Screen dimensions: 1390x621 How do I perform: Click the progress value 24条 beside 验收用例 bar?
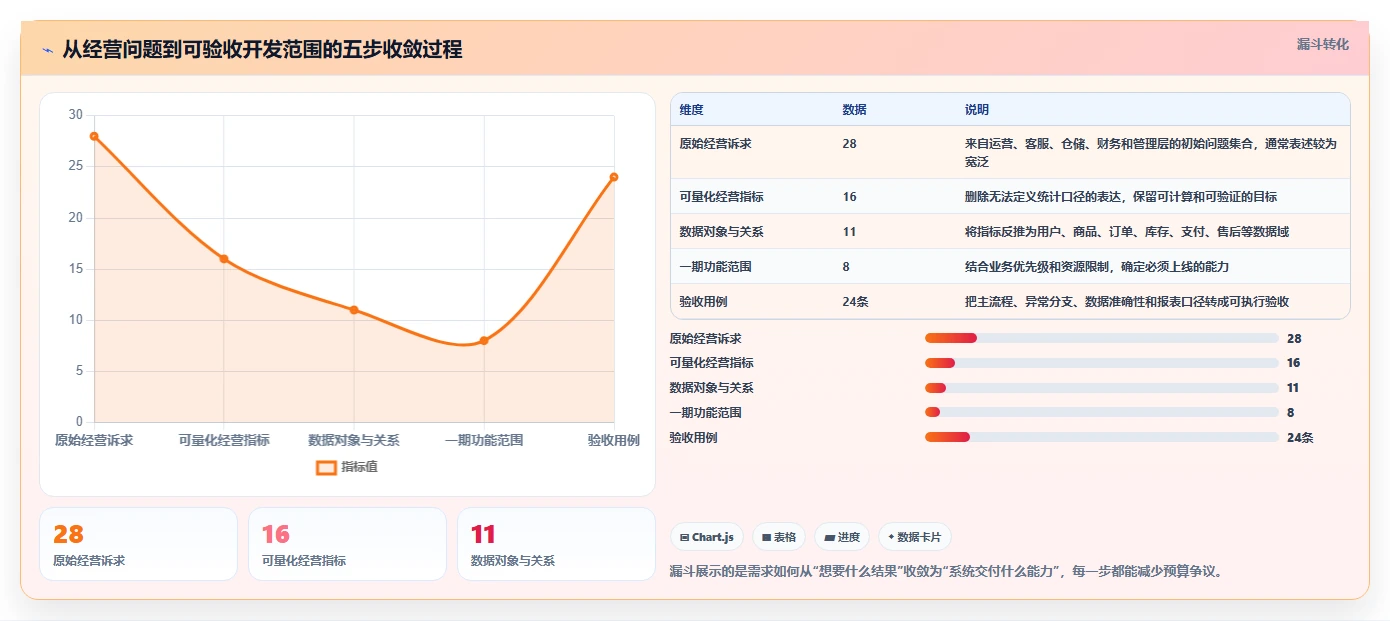(1300, 438)
